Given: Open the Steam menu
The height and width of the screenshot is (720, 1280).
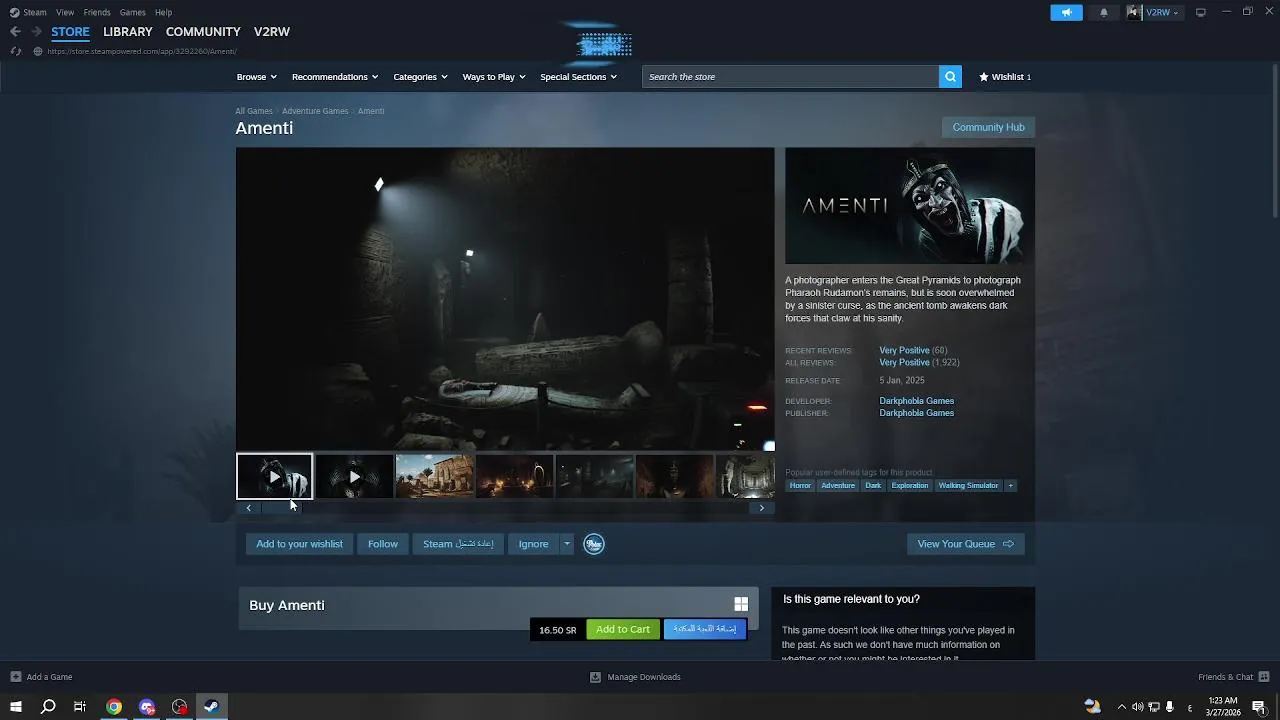Looking at the screenshot, I should (x=29, y=12).
